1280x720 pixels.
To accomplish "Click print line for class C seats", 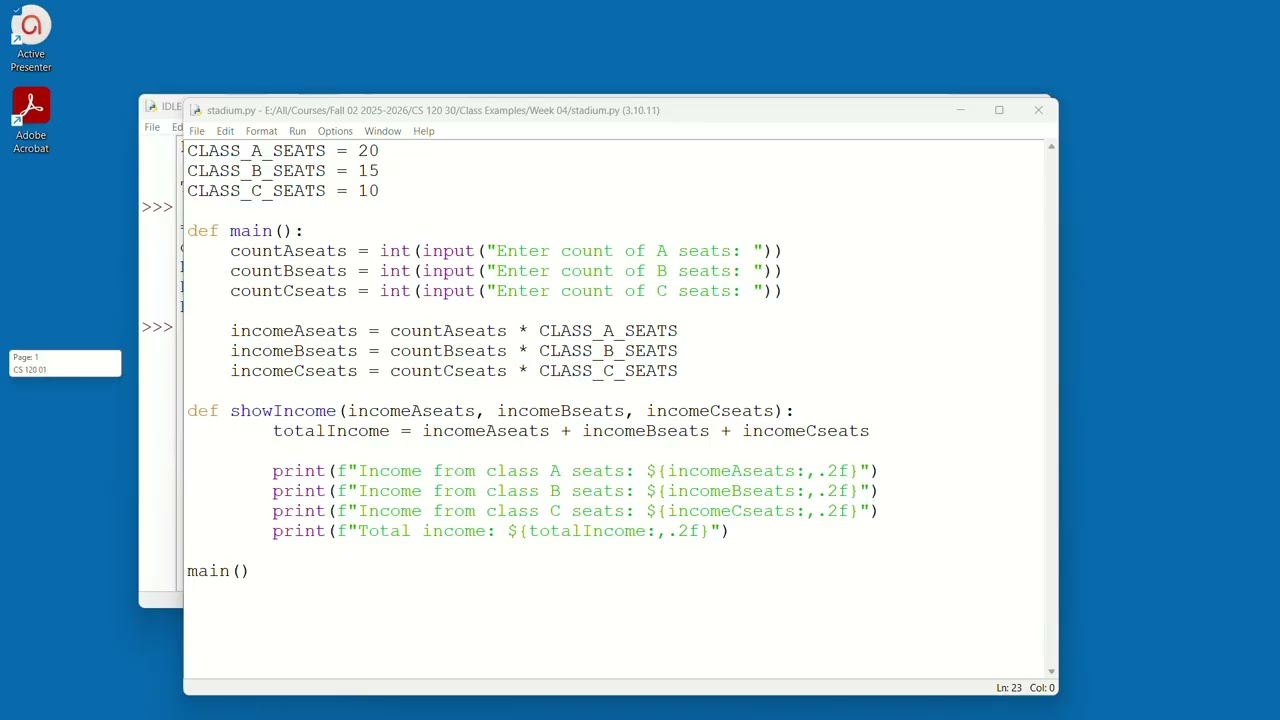I will point(575,511).
